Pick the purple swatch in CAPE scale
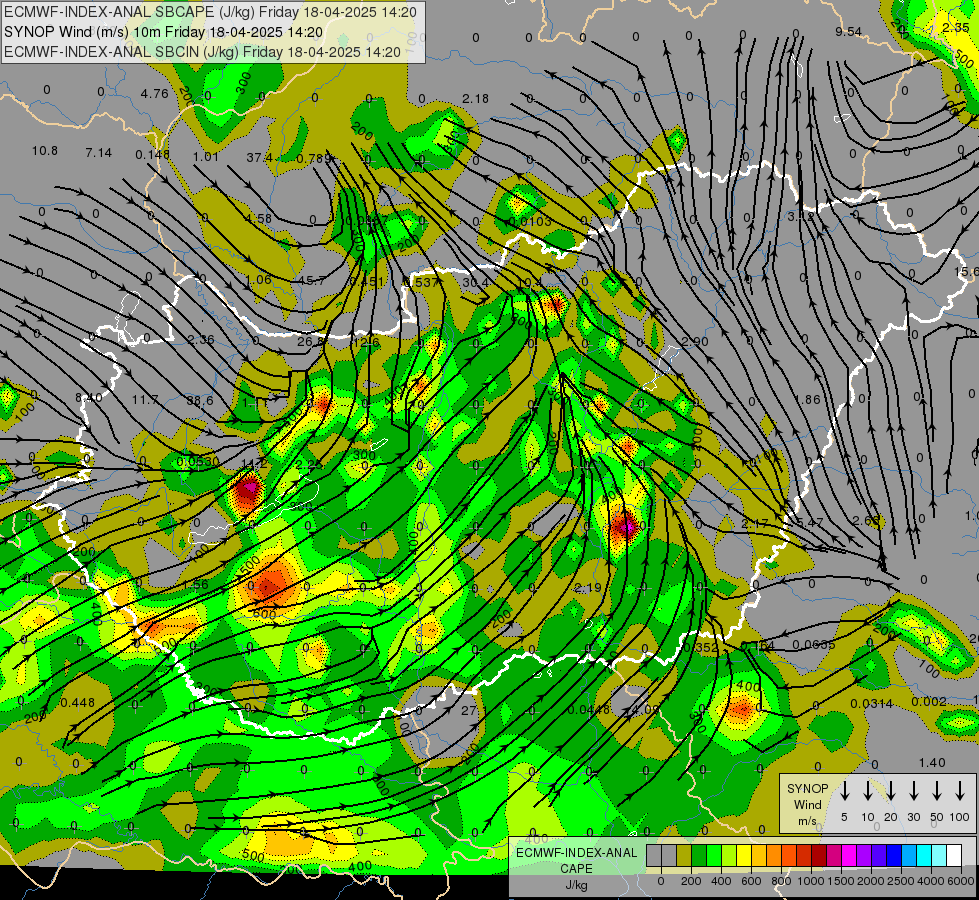Screen dimensions: 979x900 (863, 856)
